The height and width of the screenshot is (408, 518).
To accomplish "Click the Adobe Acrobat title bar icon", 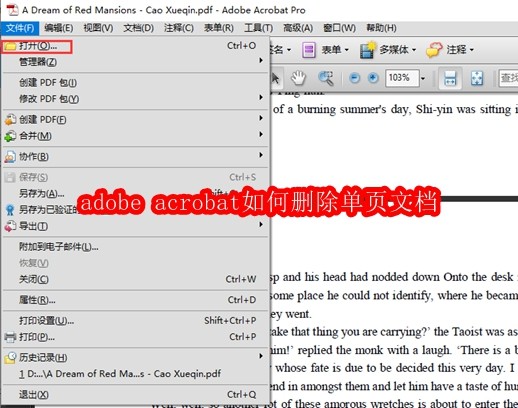I will click(13, 10).
